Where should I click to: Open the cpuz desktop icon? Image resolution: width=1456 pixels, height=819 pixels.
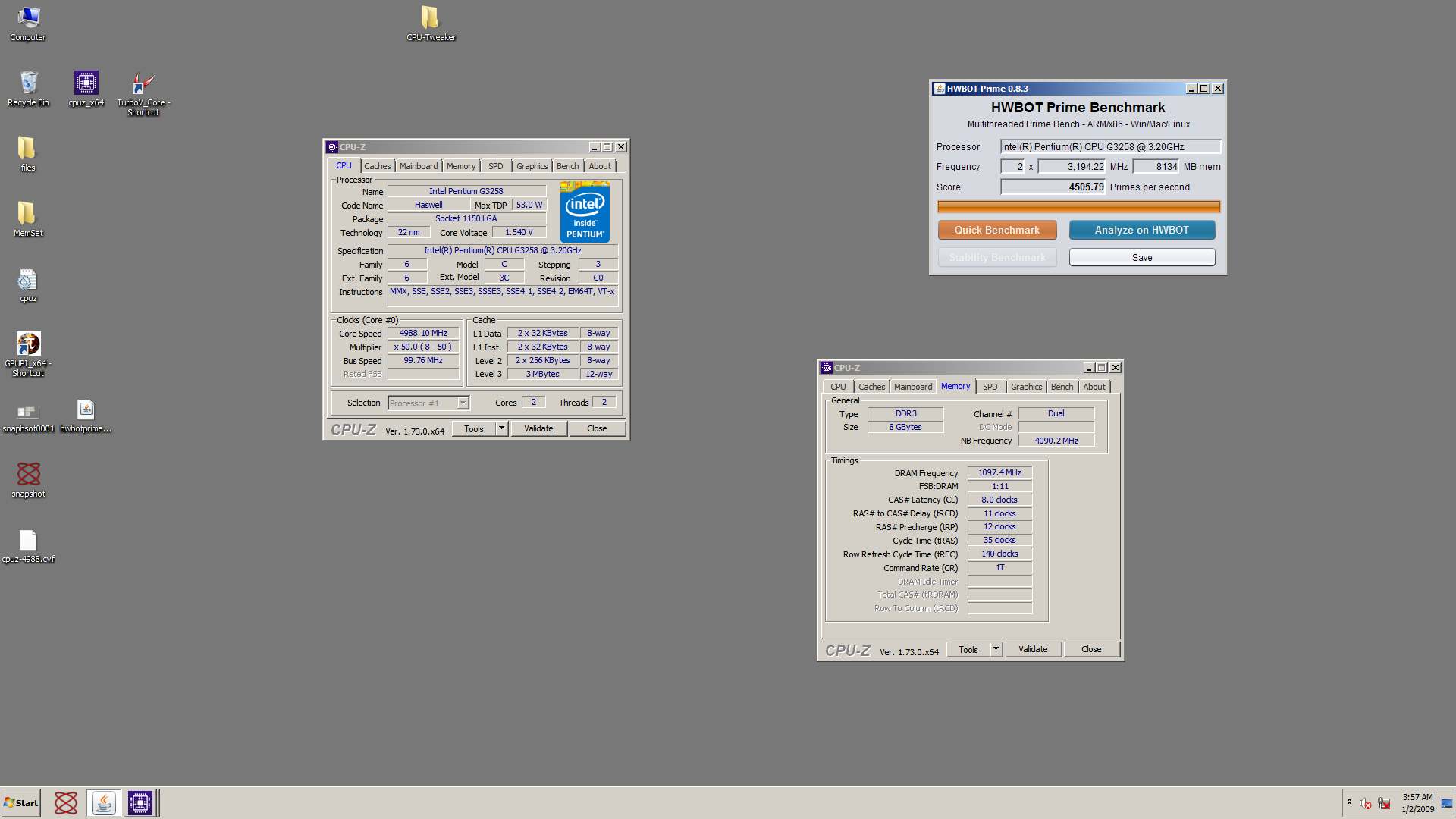[x=28, y=284]
